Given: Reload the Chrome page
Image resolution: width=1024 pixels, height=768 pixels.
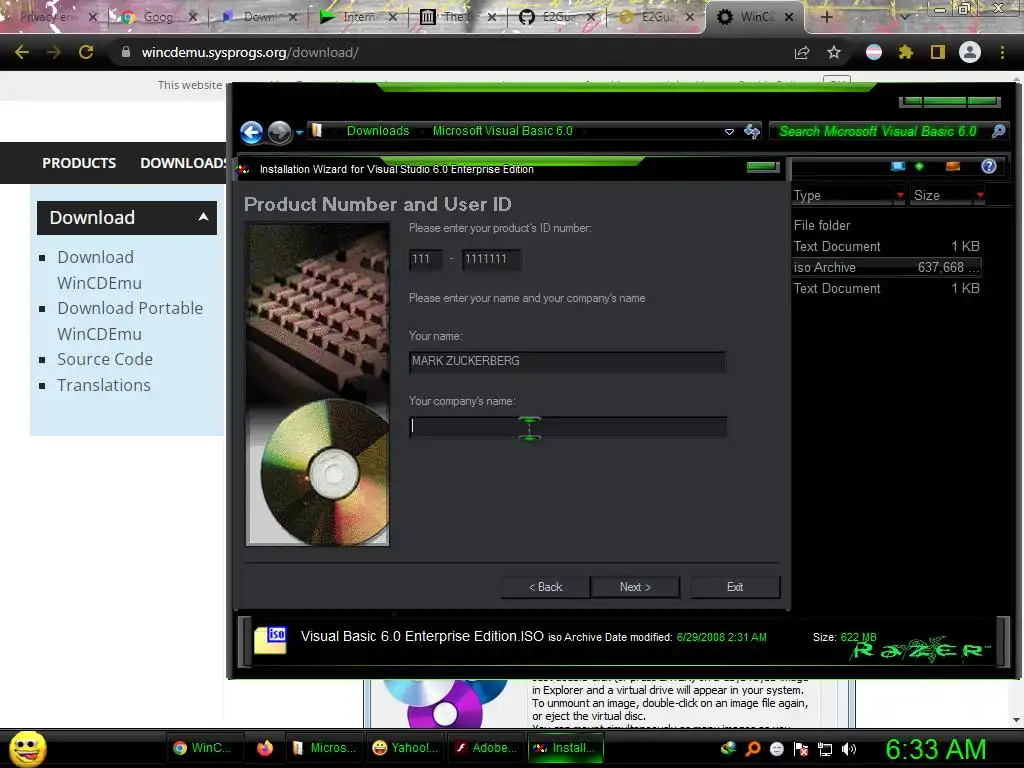Looking at the screenshot, I should [x=86, y=52].
